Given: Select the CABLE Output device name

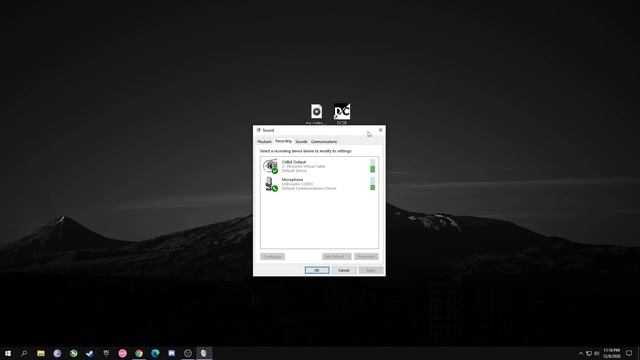Looking at the screenshot, I should click(x=293, y=162).
